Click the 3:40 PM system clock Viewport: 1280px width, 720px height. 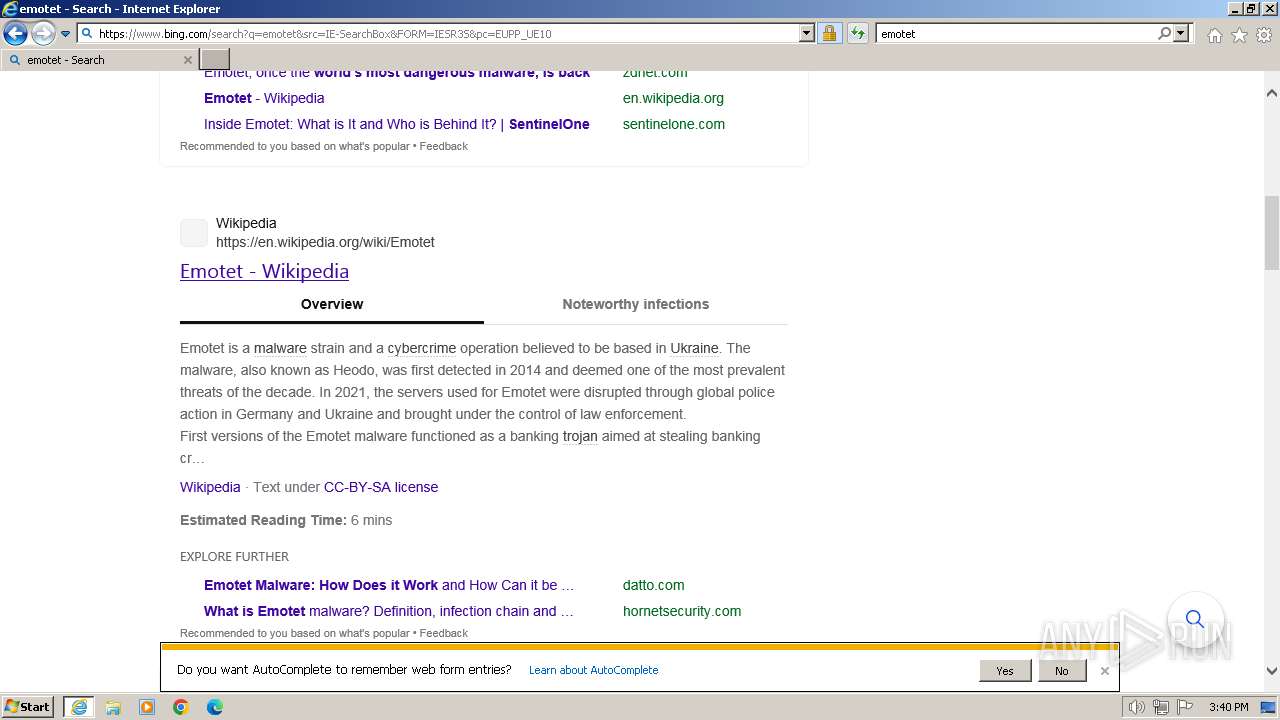pyautogui.click(x=1228, y=707)
